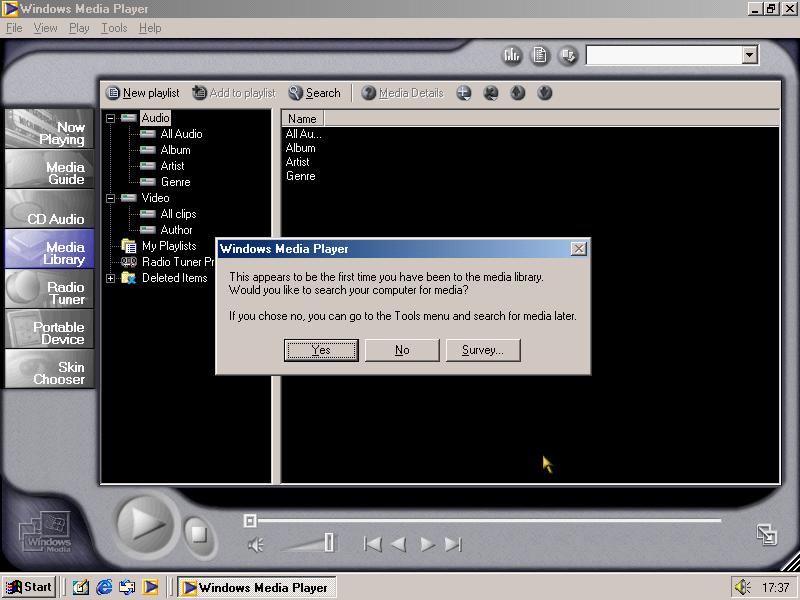
Task: Click the volume slider handle
Action: coord(329,543)
